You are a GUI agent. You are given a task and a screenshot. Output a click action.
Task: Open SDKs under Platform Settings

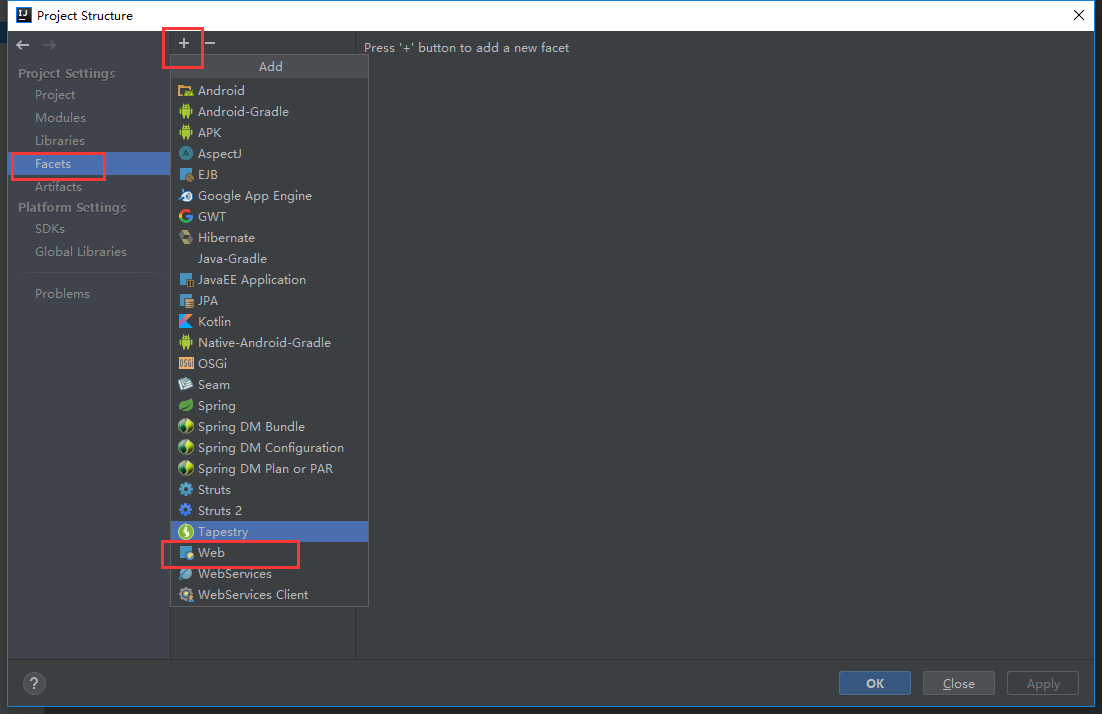pyautogui.click(x=50, y=229)
